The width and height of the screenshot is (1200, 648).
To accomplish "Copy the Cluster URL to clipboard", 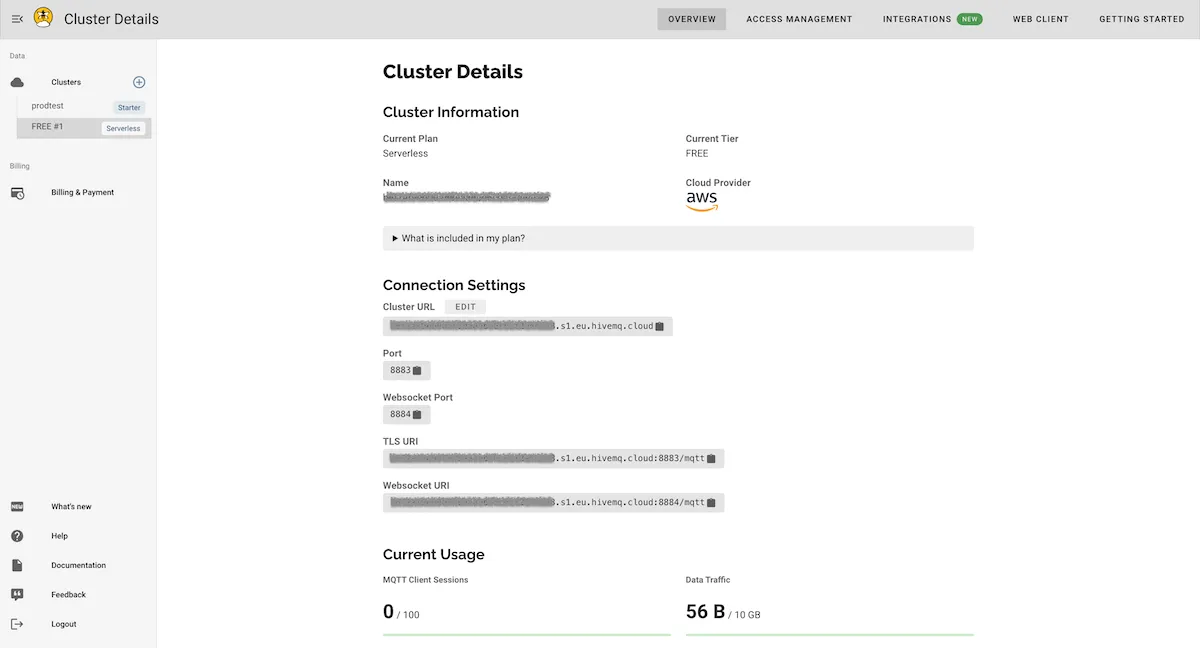I will tap(660, 327).
